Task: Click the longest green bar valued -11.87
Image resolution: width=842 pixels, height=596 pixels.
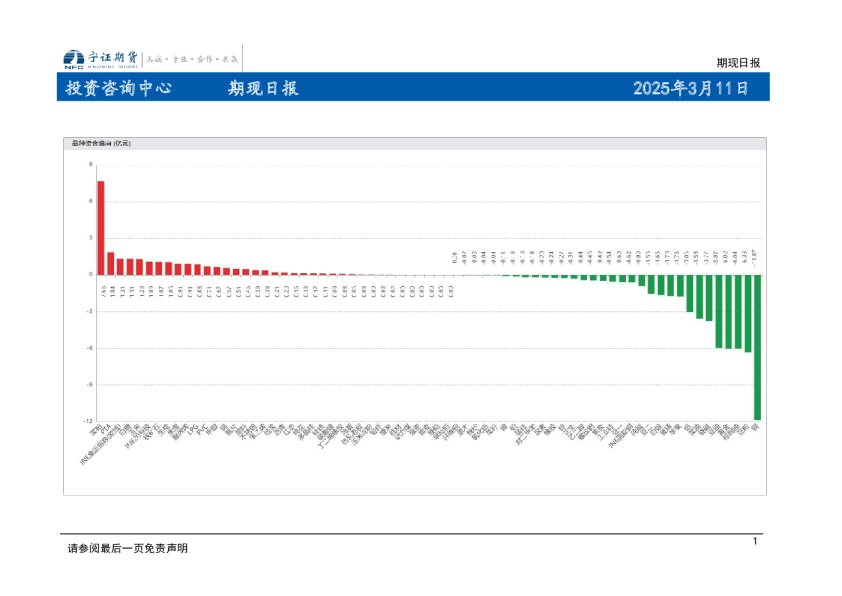Action: (x=757, y=347)
